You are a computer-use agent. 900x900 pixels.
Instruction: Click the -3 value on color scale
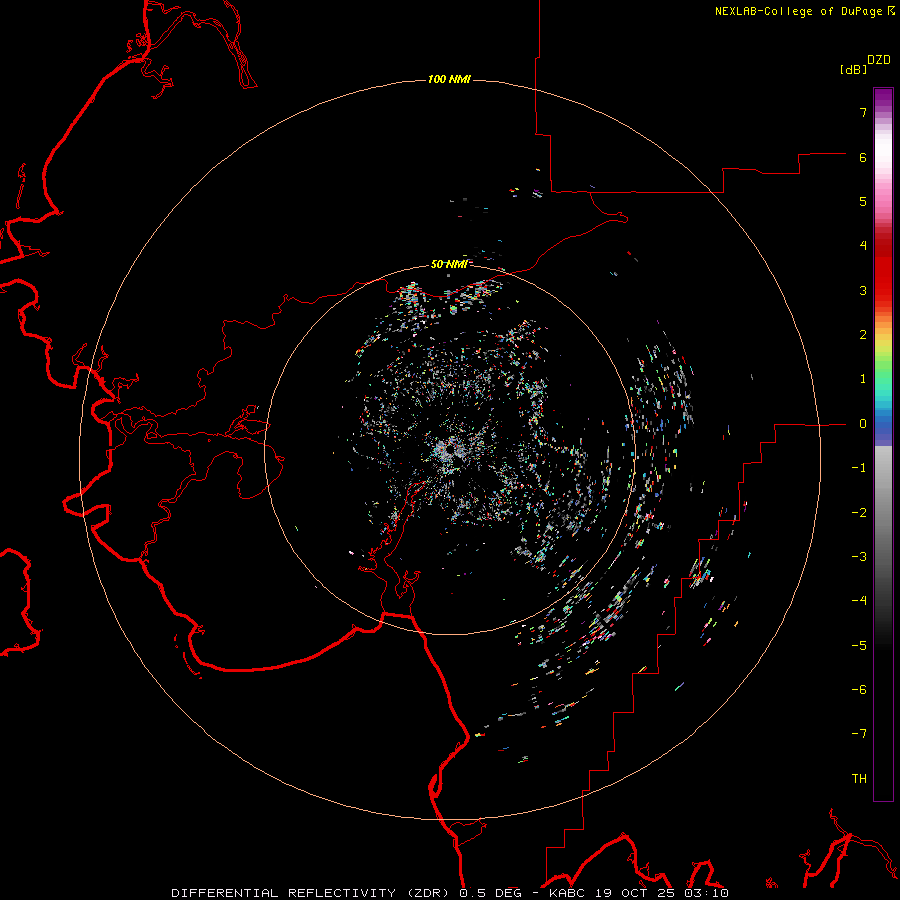[859, 556]
